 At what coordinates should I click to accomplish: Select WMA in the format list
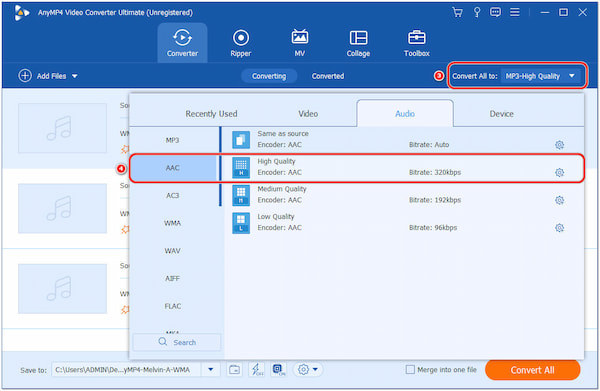coord(173,223)
